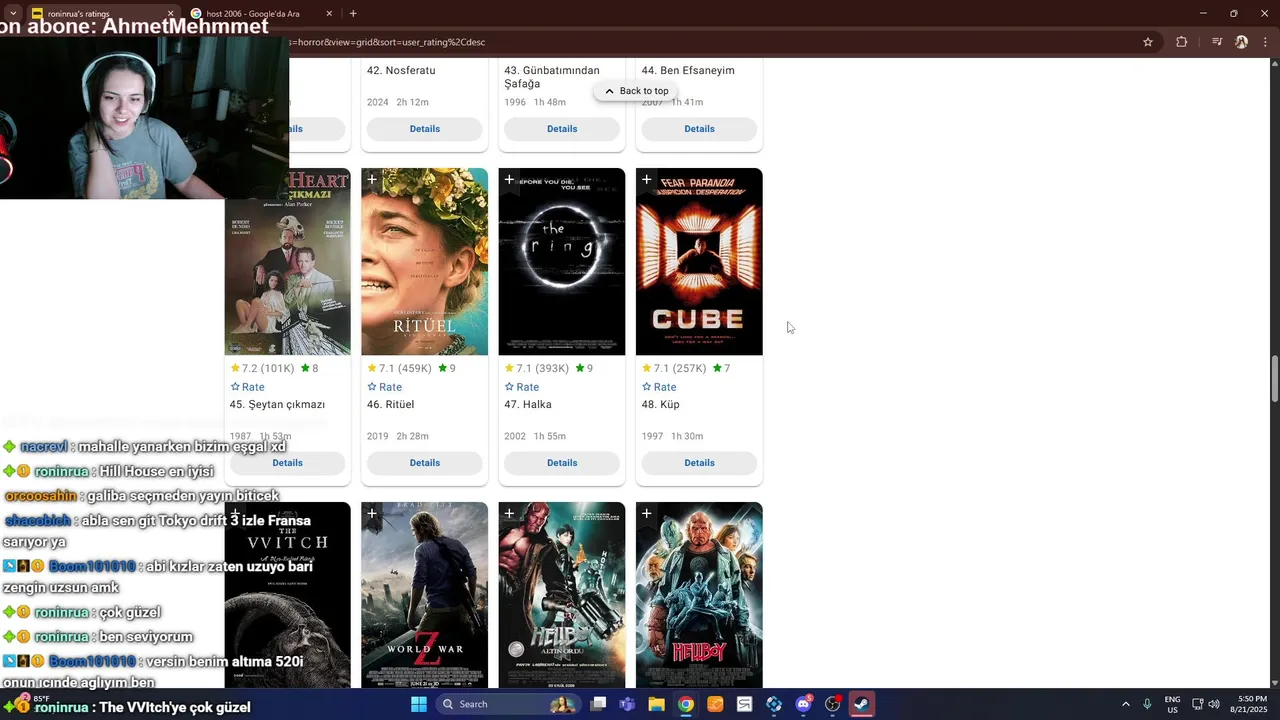1280x720 pixels.
Task: Click microphone icon in system tray
Action: [x=1147, y=704]
